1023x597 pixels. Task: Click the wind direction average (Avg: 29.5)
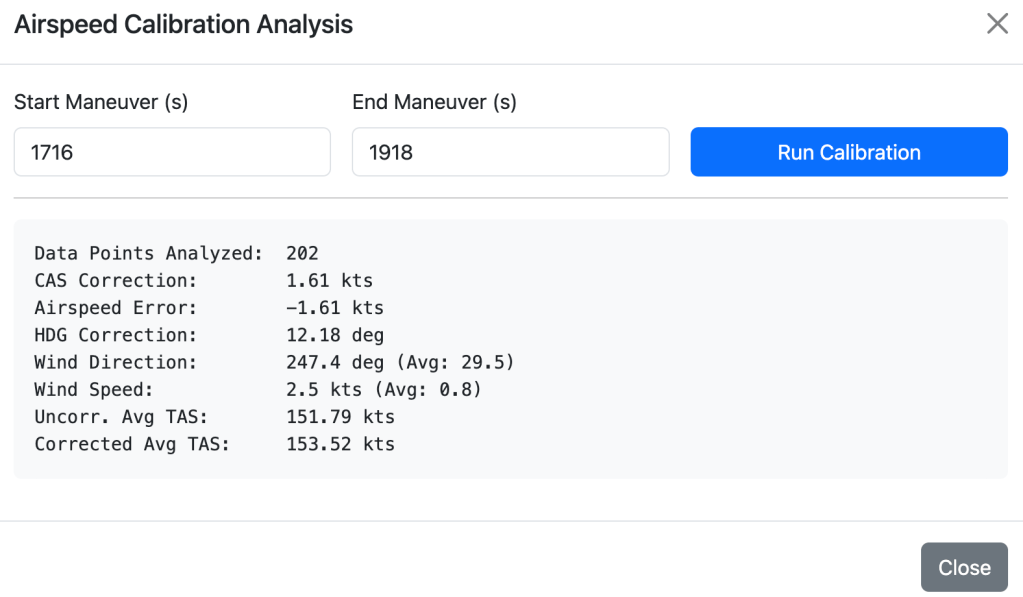pyautogui.click(x=455, y=362)
